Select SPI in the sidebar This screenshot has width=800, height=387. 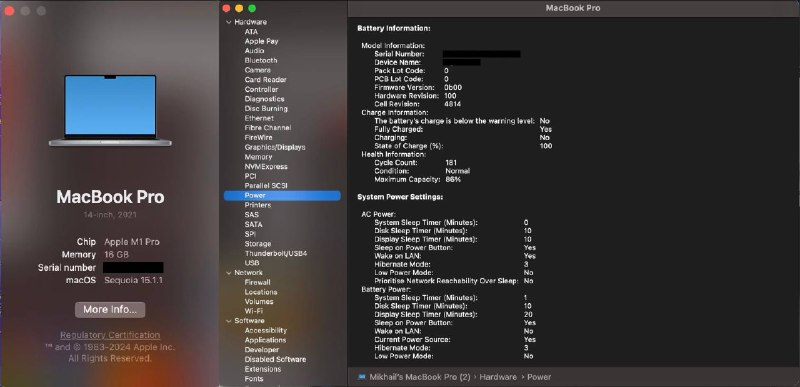(250, 234)
